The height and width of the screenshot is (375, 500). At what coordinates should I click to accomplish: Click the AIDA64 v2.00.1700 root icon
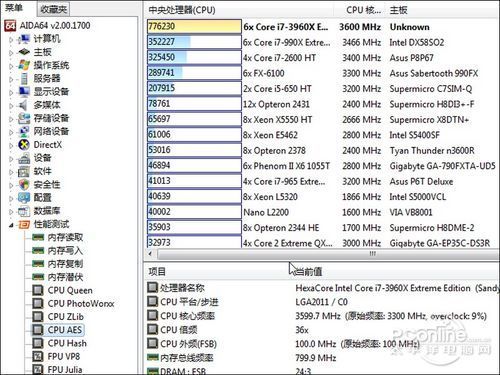10,26
